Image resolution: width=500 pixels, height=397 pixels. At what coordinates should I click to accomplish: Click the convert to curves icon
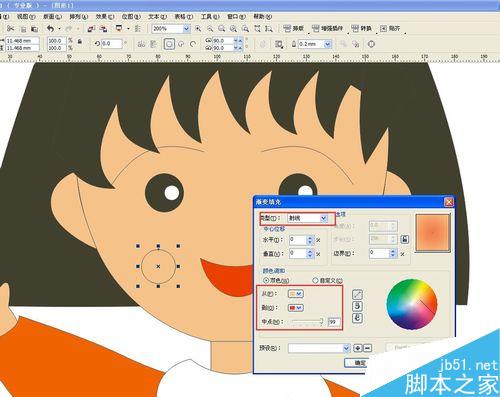pyautogui.click(x=371, y=44)
